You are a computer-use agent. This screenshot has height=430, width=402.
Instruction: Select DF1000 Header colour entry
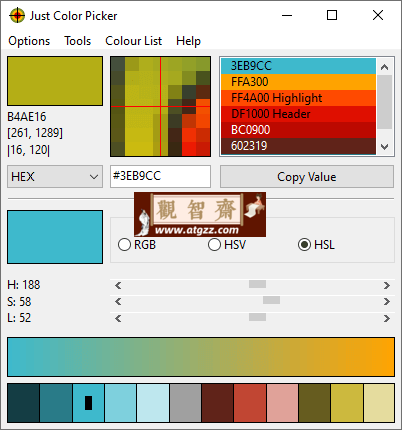[x=298, y=114]
